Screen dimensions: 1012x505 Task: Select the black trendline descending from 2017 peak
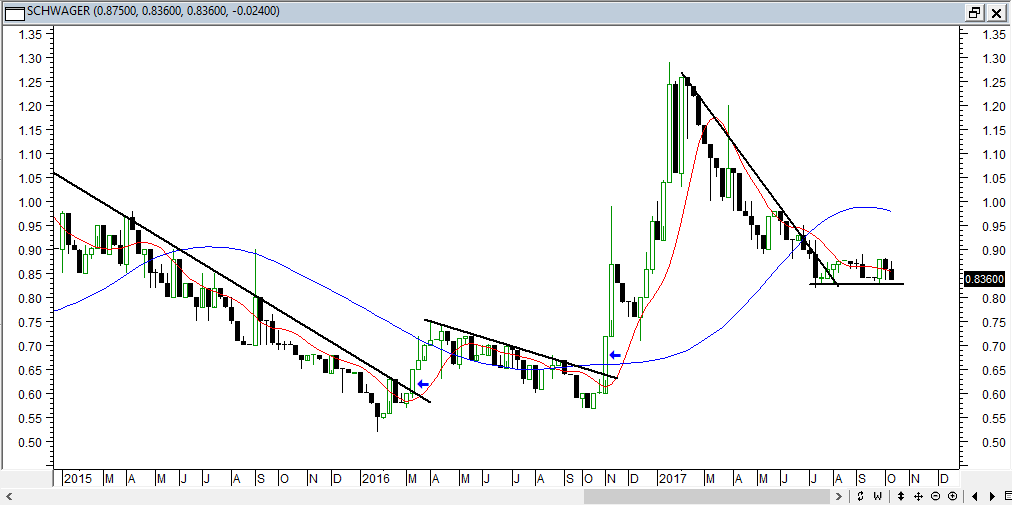[x=760, y=179]
